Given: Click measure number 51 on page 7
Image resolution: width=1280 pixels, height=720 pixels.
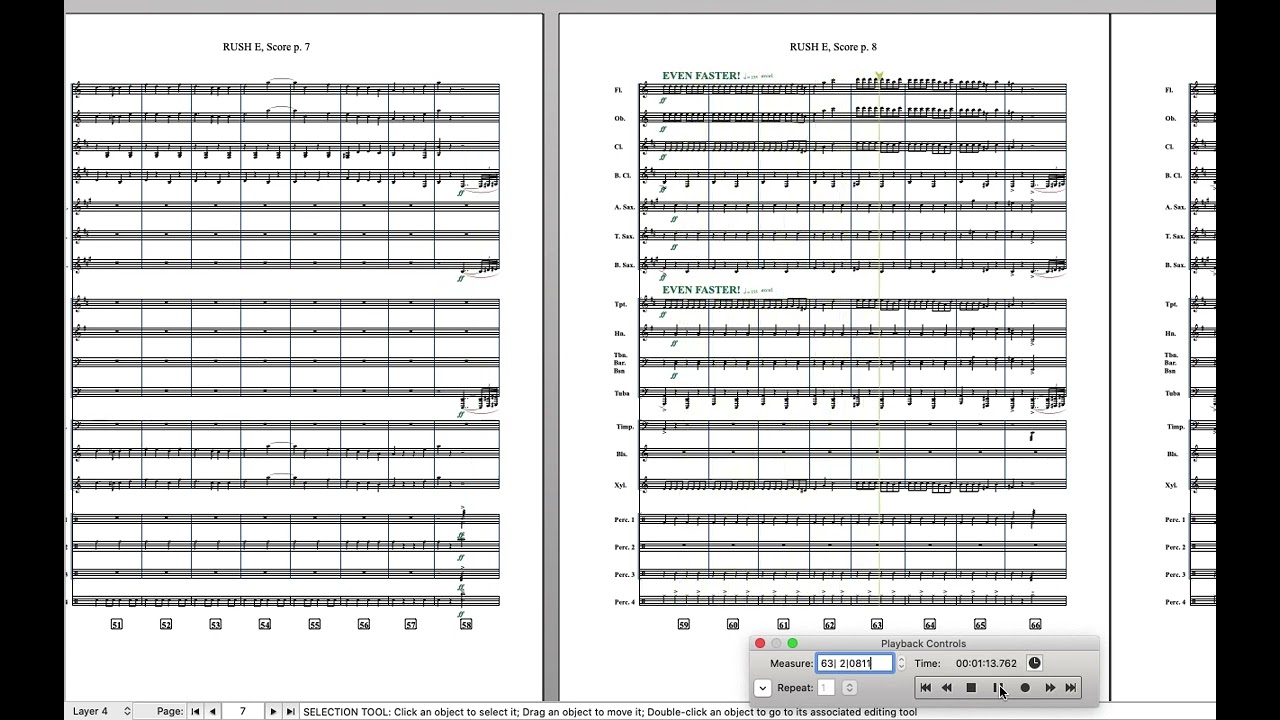Looking at the screenshot, I should click(117, 624).
